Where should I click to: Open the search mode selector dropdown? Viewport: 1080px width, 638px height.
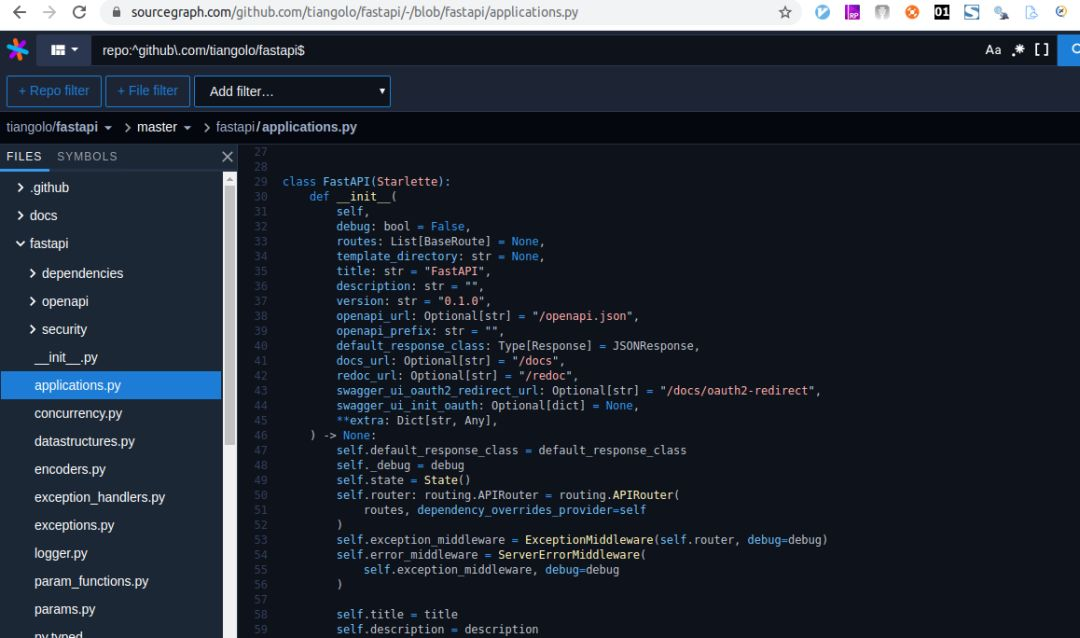65,50
